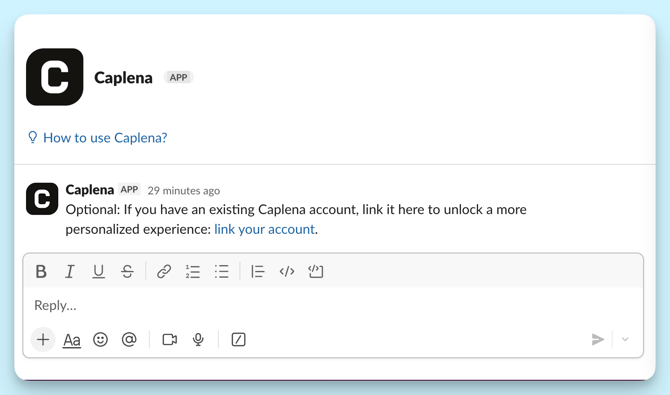
Task: Toggle strikethrough formatting
Action: pyautogui.click(x=127, y=271)
